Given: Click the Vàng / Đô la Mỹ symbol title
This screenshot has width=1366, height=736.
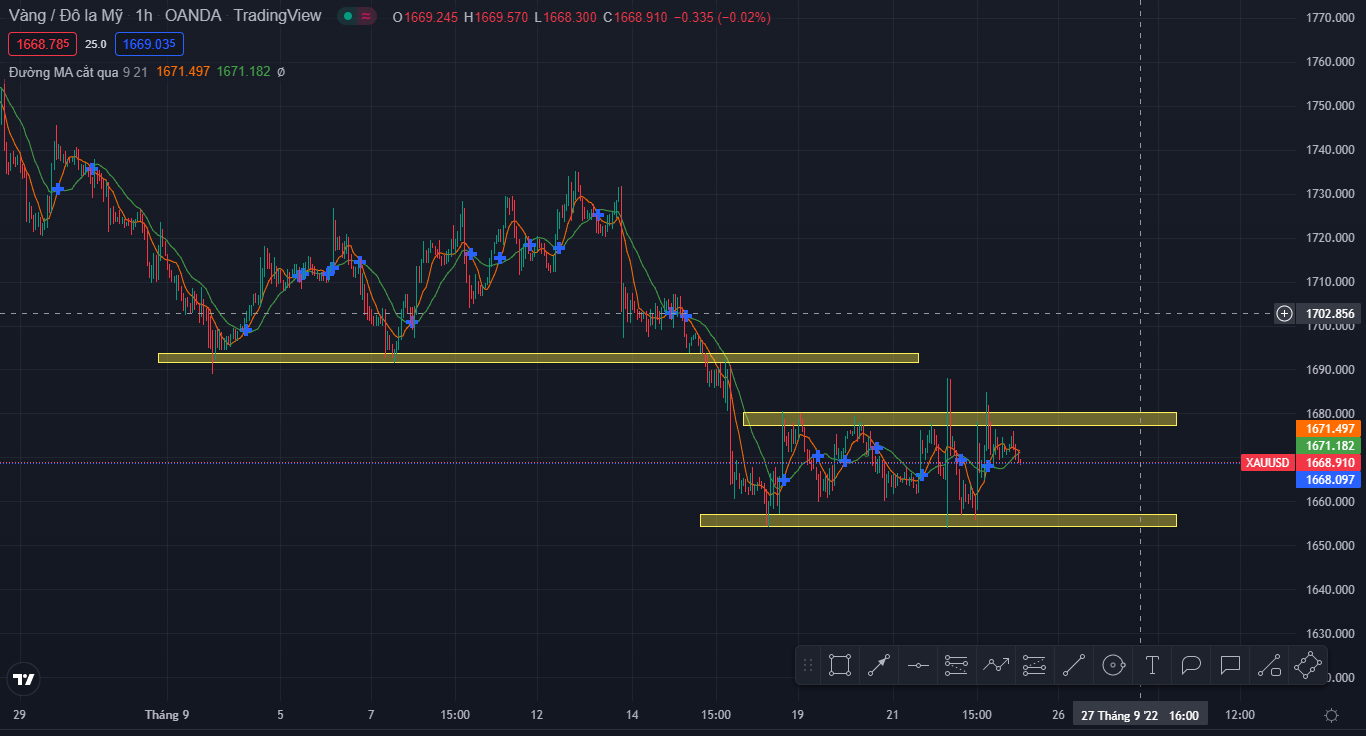Looking at the screenshot, I should pos(66,16).
